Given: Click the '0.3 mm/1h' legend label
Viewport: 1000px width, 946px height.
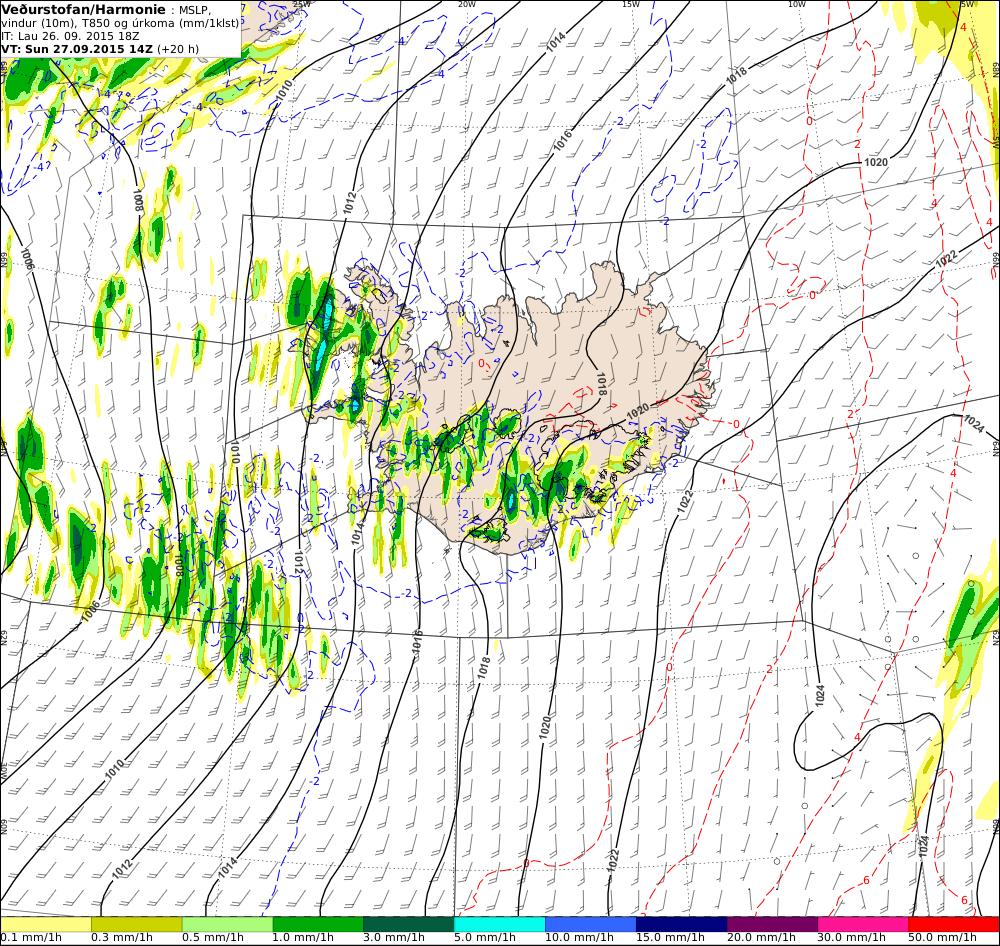Looking at the screenshot, I should [x=122, y=938].
